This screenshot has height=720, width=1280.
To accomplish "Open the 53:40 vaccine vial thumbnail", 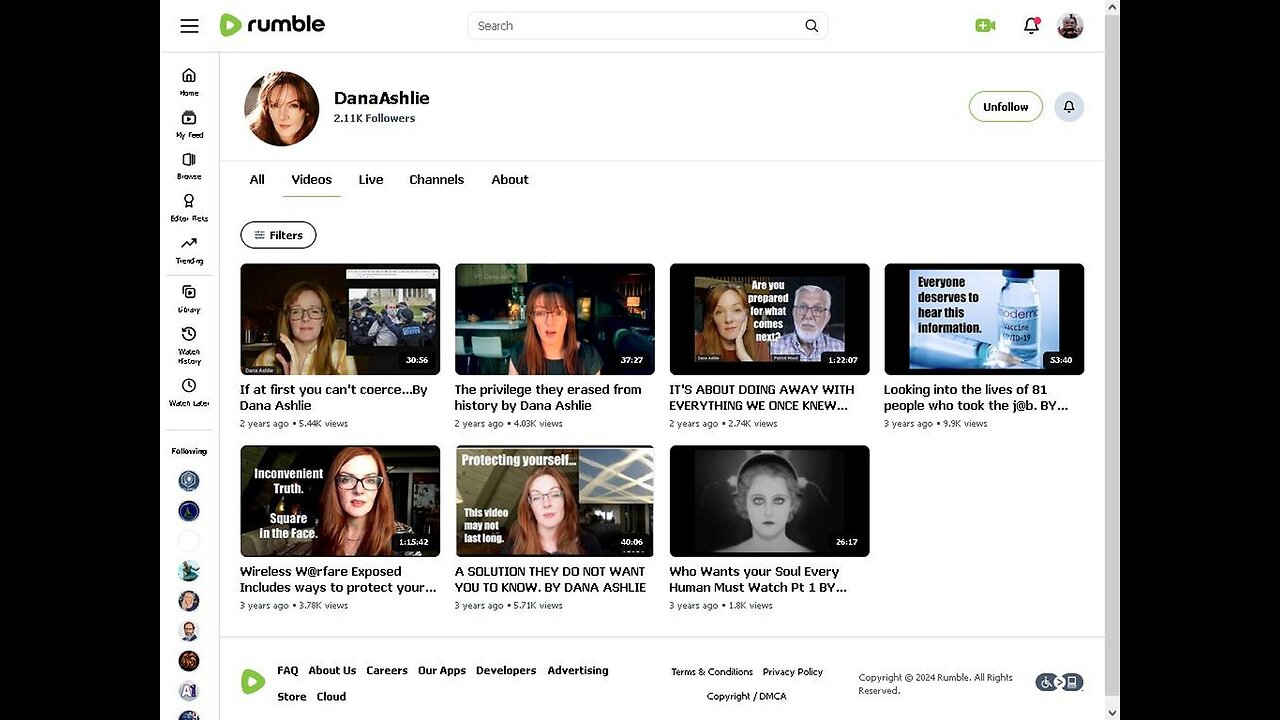I will 984,319.
